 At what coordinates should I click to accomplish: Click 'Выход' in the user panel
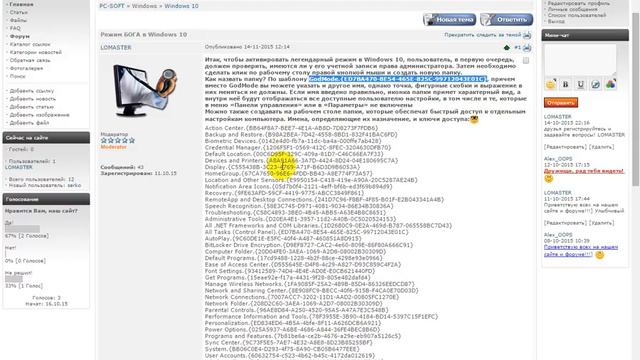(556, 21)
